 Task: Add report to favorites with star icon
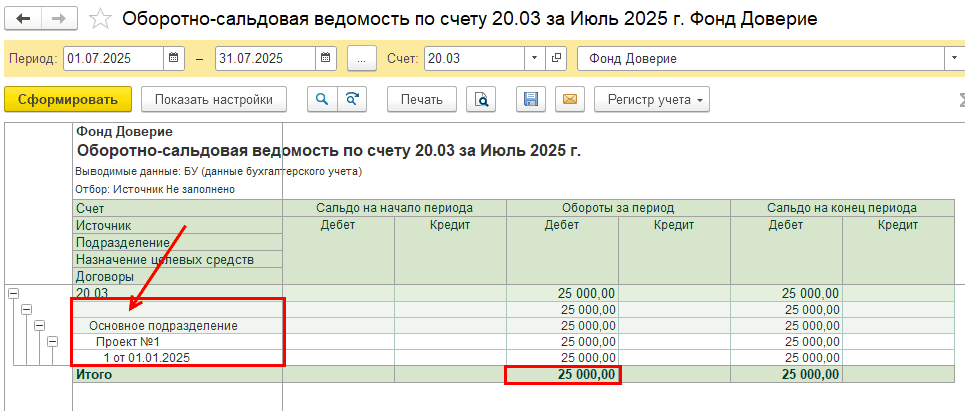pos(100,19)
